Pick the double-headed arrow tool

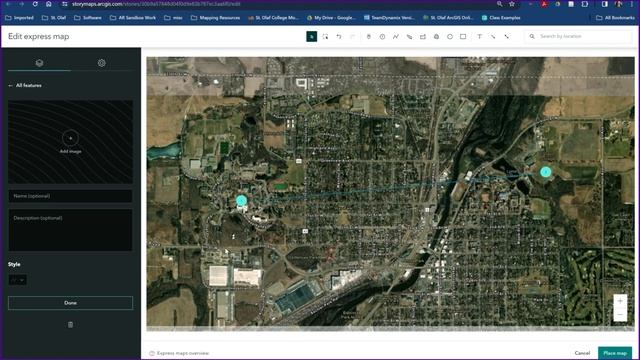coord(507,37)
